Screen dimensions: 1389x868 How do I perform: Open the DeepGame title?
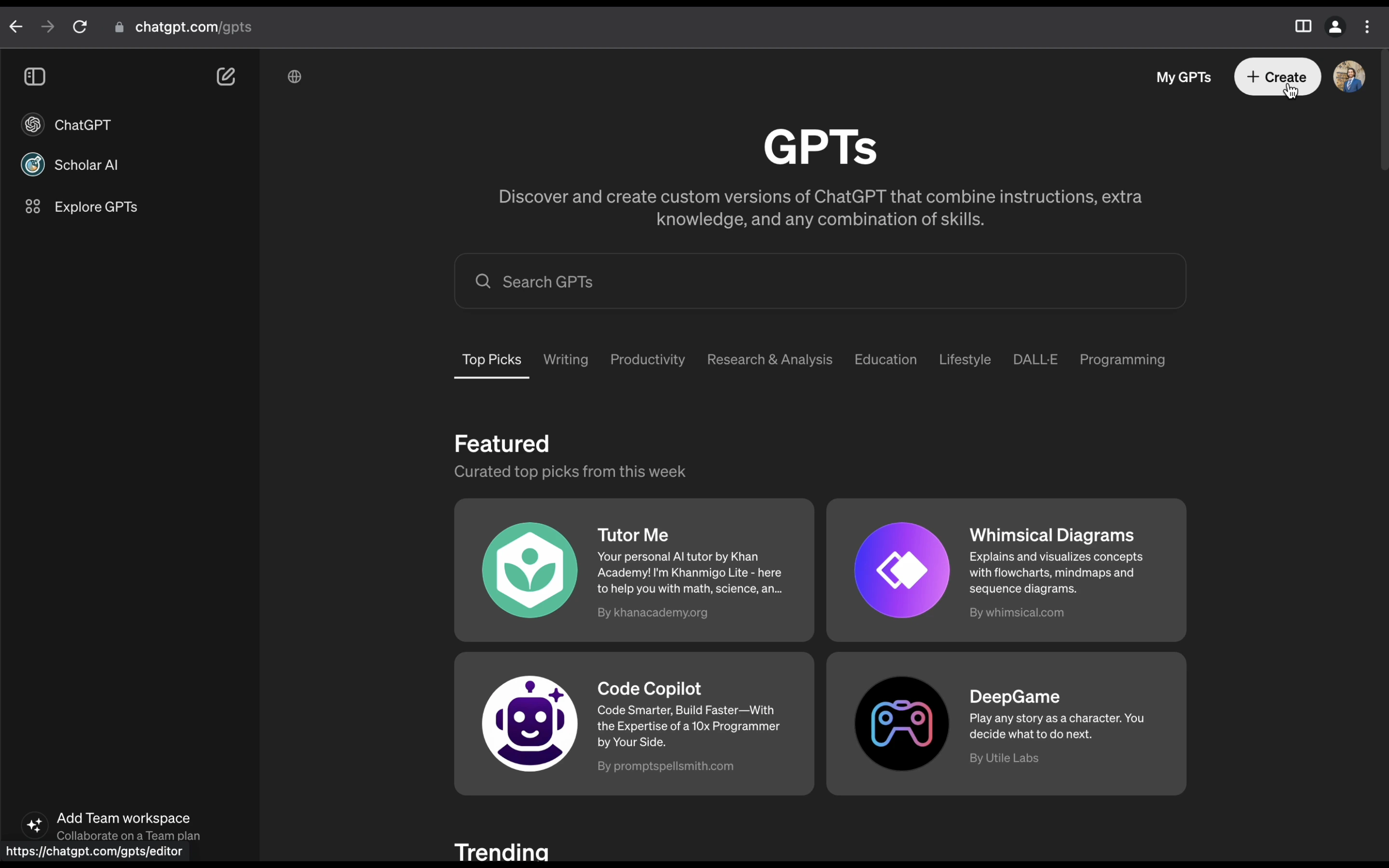(1014, 696)
